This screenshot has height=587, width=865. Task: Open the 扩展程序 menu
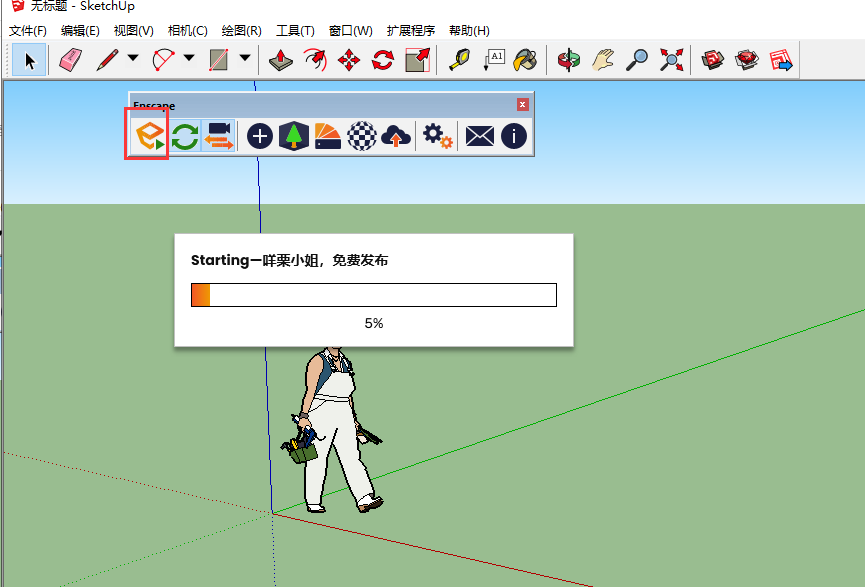click(x=411, y=30)
